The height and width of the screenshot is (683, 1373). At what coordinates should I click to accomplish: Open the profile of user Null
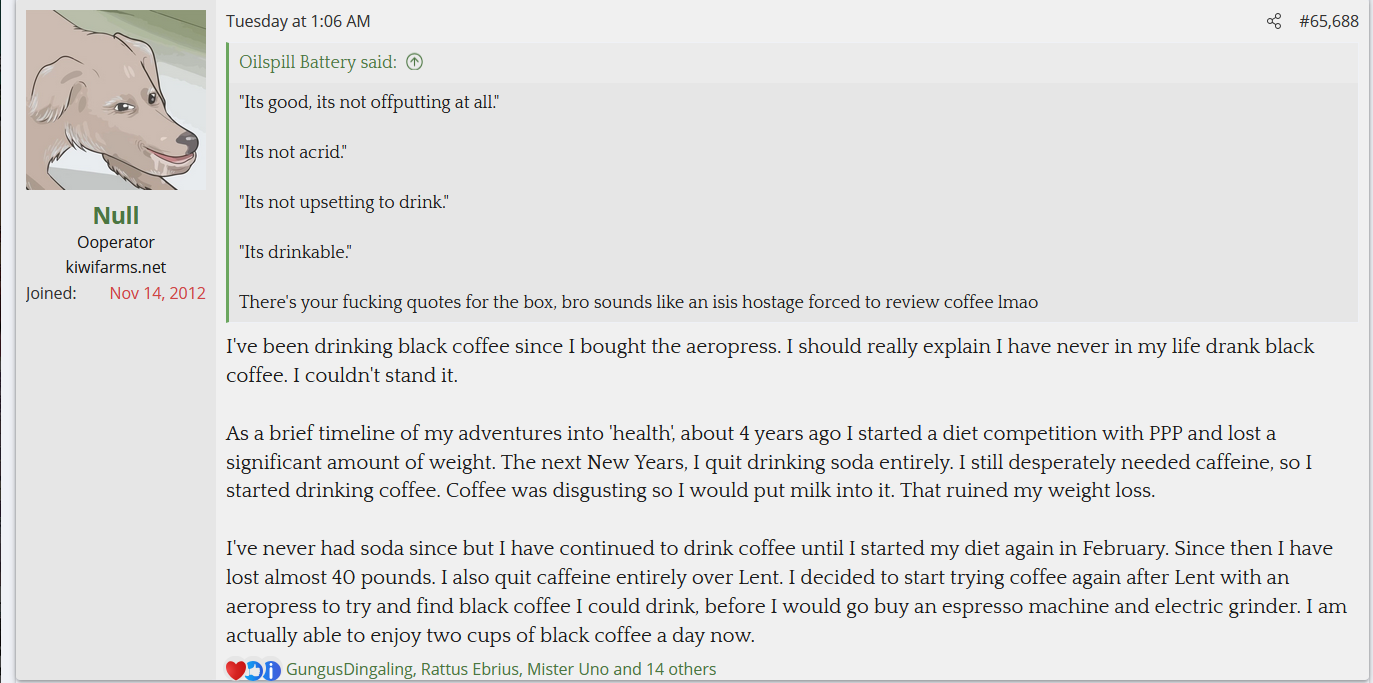tap(116, 215)
